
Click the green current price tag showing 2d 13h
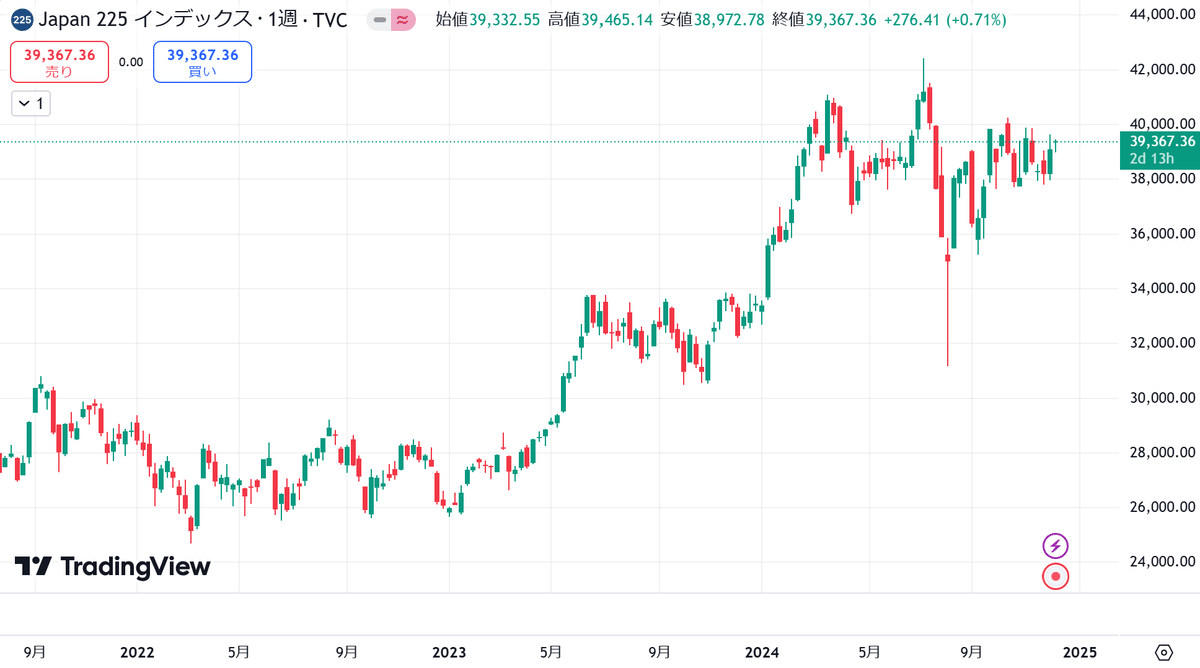pyautogui.click(x=1160, y=150)
